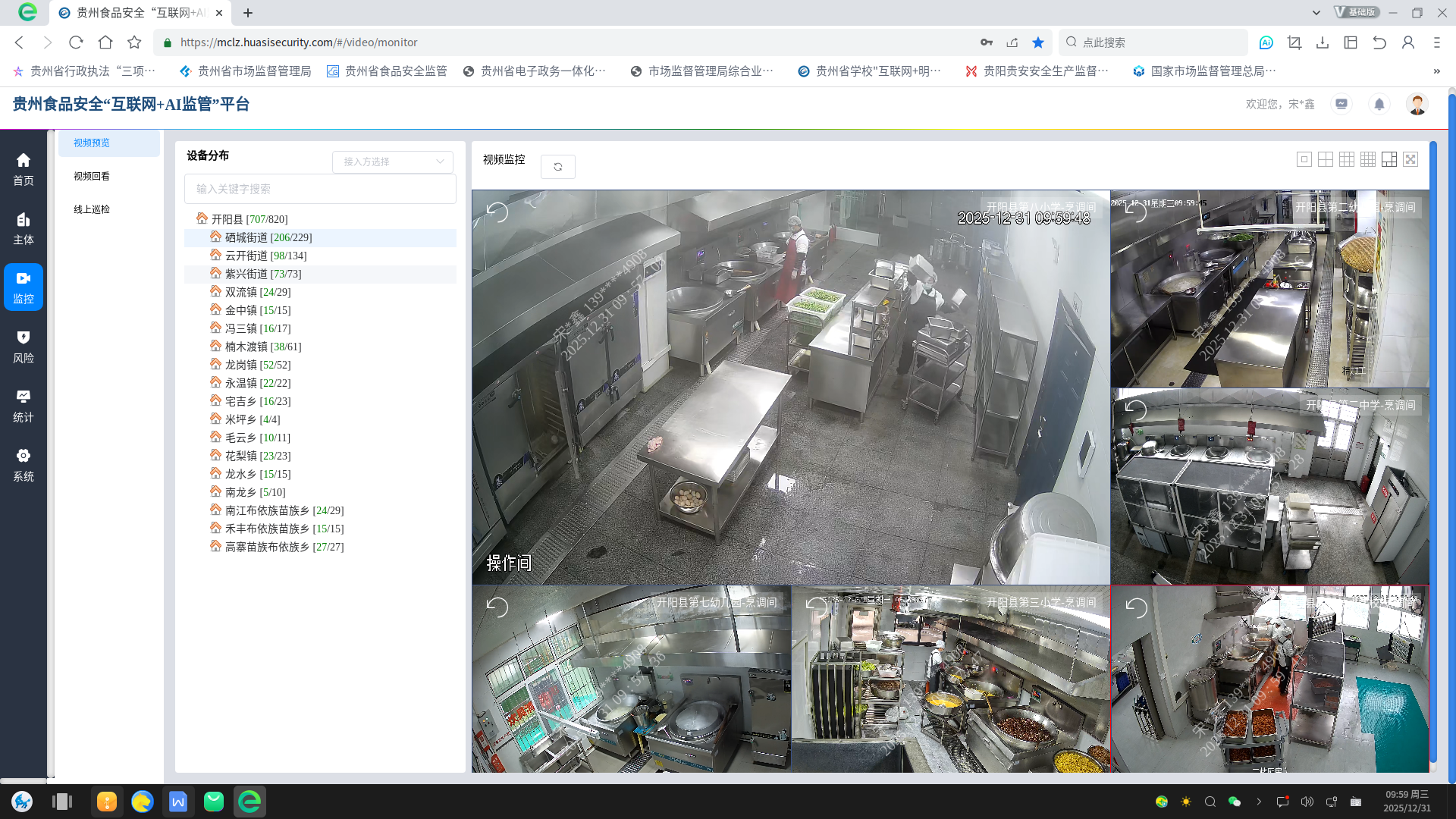Switch to the 视频回看 tab
This screenshot has width=1456, height=819.
(91, 176)
